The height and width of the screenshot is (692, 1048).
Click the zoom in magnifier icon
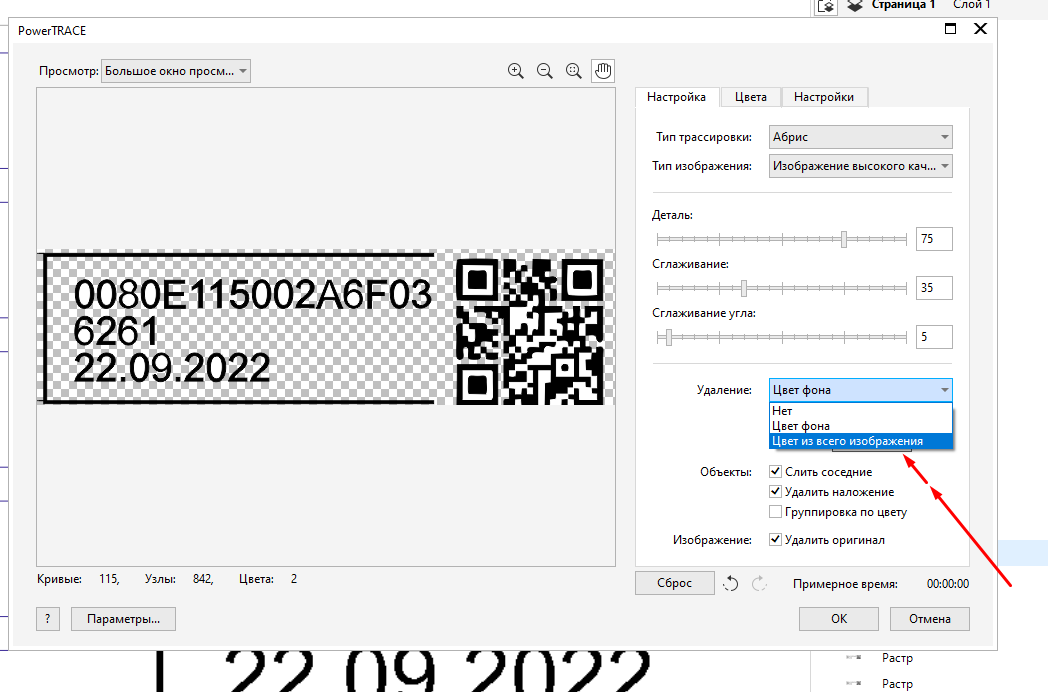tap(515, 71)
